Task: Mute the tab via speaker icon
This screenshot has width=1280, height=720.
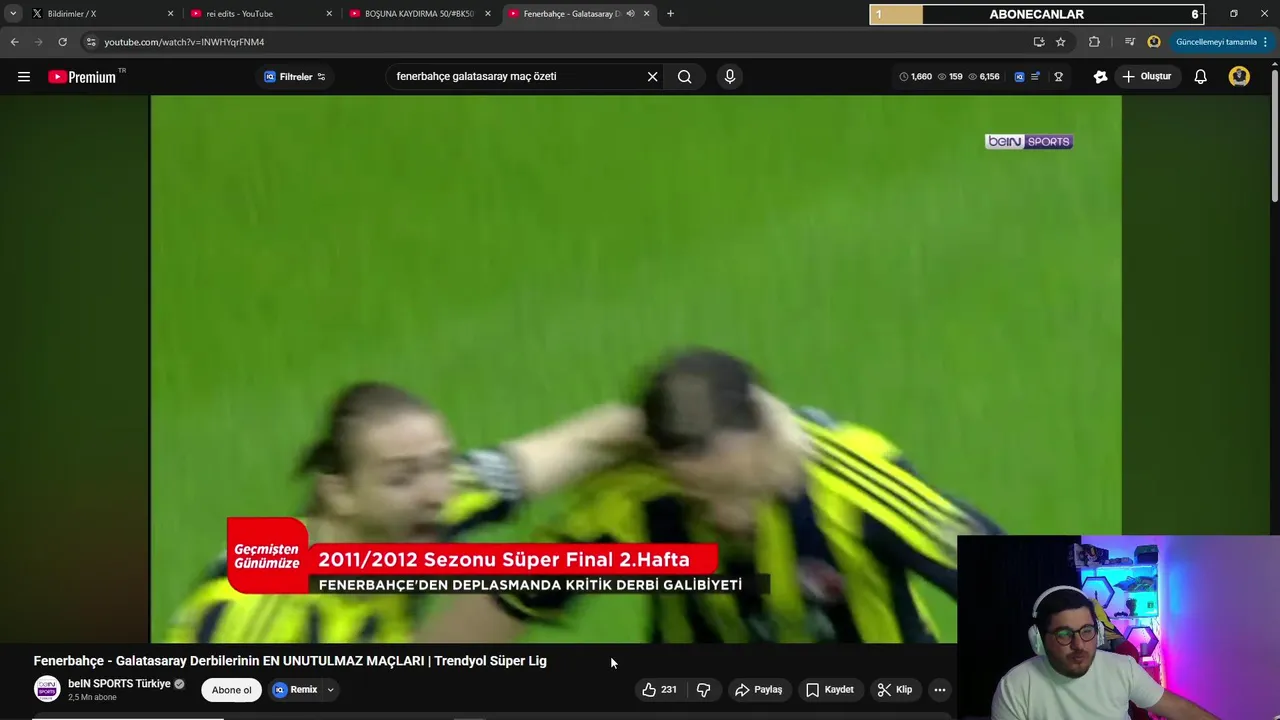Action: coord(630,14)
